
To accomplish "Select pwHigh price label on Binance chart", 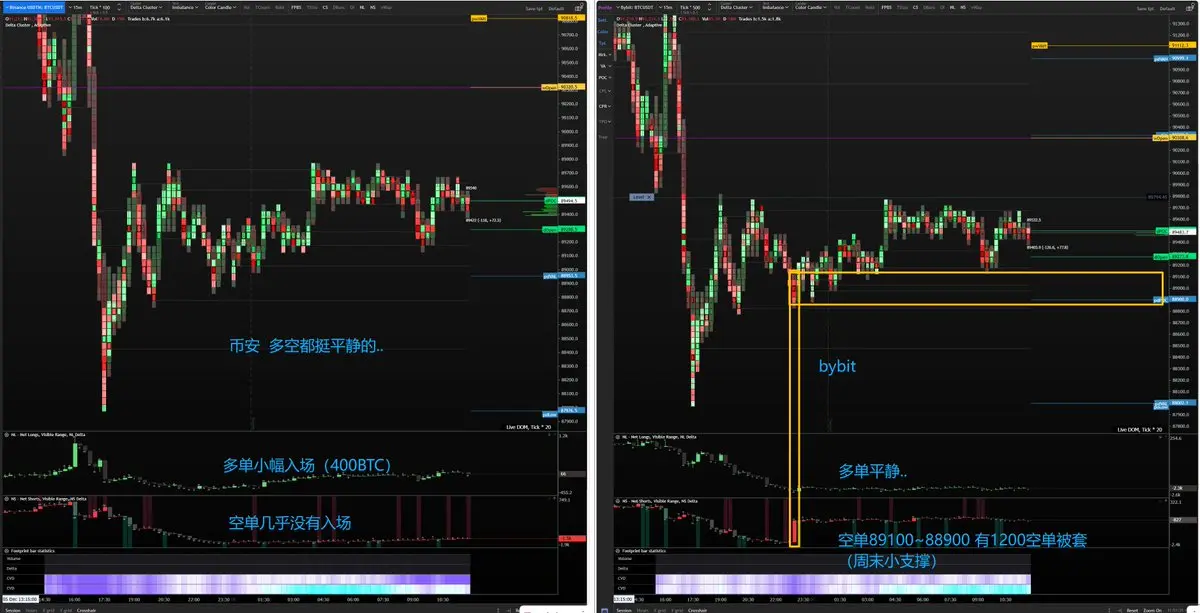I will (x=478, y=18).
